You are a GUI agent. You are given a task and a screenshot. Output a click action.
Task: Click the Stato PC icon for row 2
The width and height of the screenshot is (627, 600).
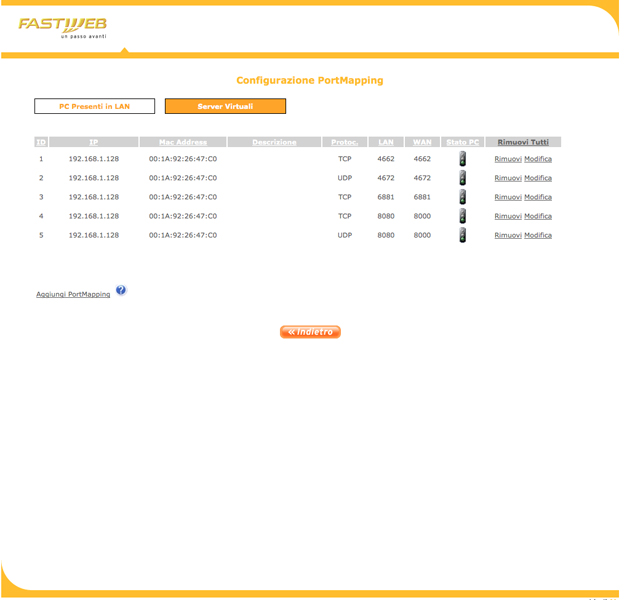462,178
